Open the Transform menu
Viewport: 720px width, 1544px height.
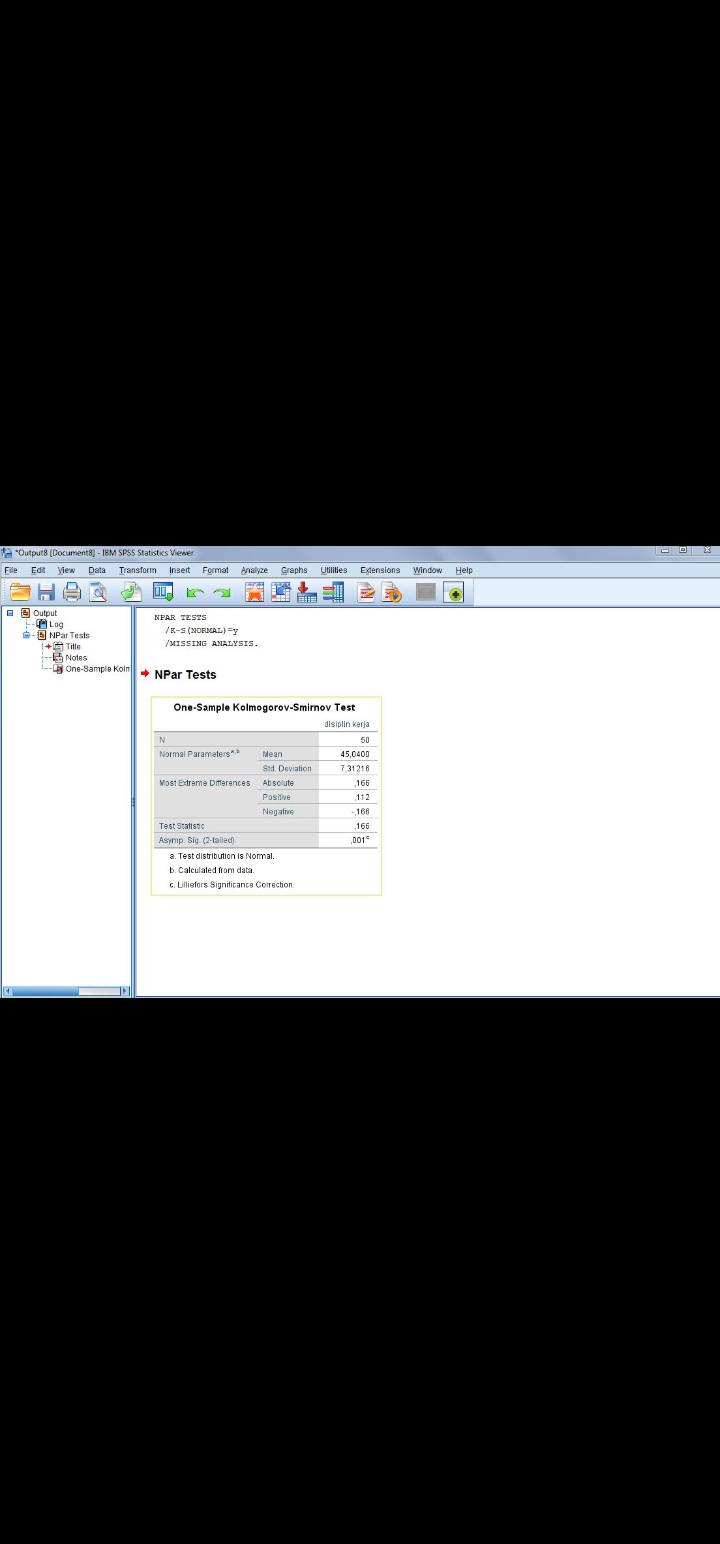pyautogui.click(x=137, y=570)
